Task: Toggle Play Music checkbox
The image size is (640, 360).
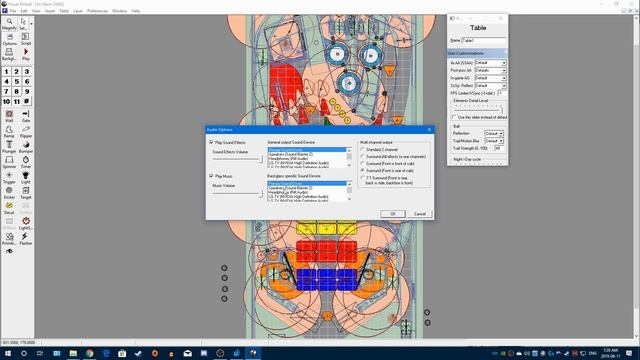Action: pos(211,176)
